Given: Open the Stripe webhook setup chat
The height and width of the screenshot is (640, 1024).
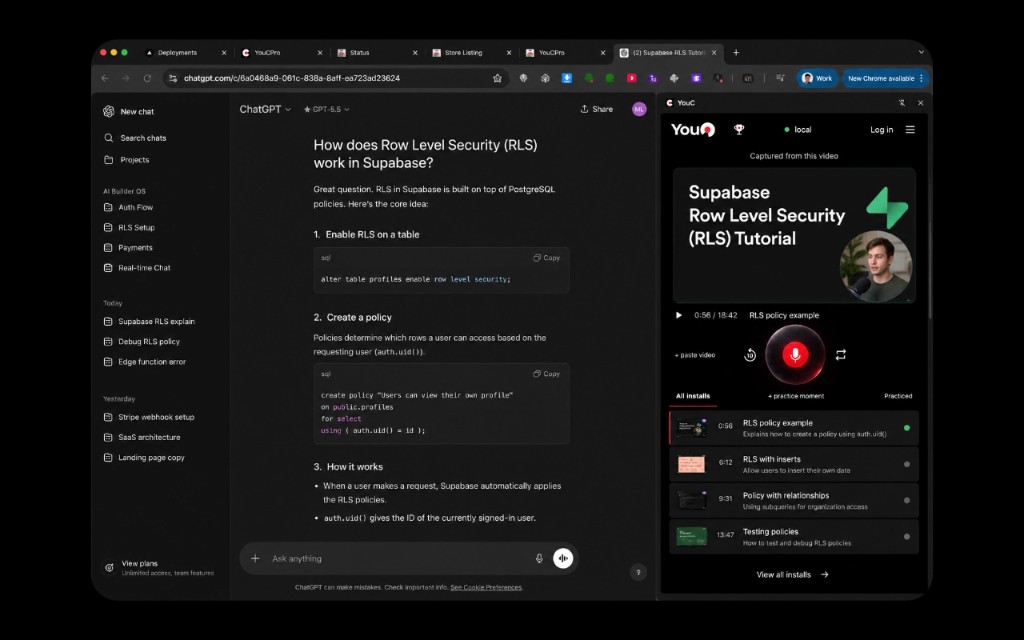Looking at the screenshot, I should point(149,417).
